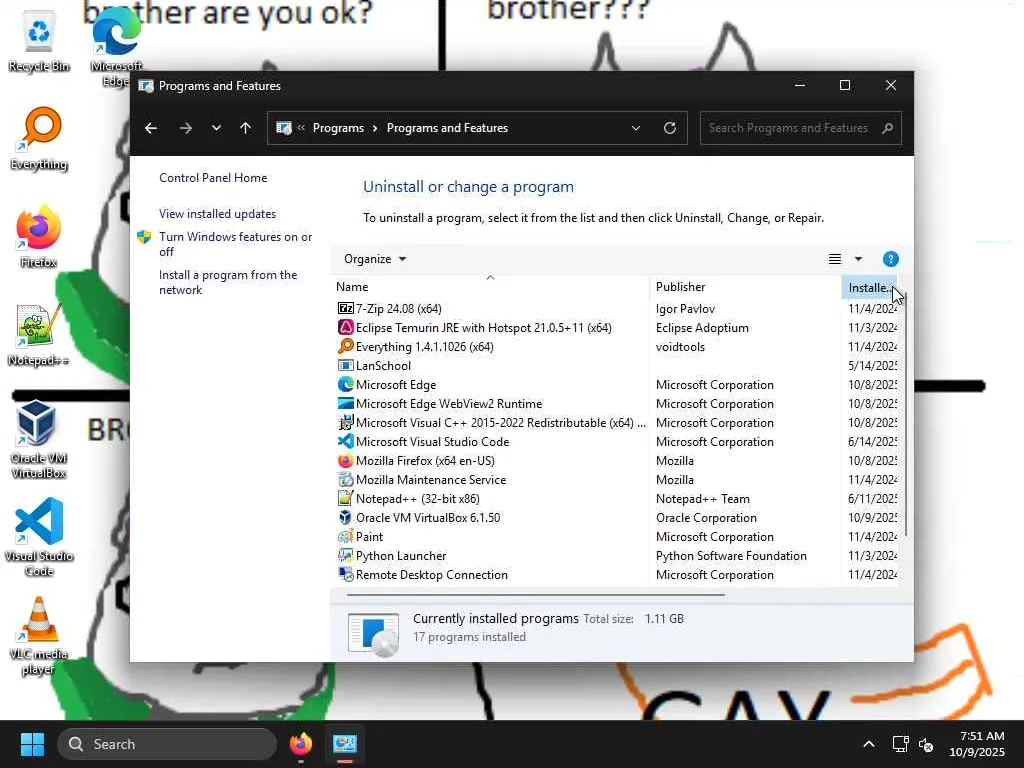Viewport: 1024px width, 768px height.
Task: Click the Mozilla Firefox list icon
Action: [345, 460]
